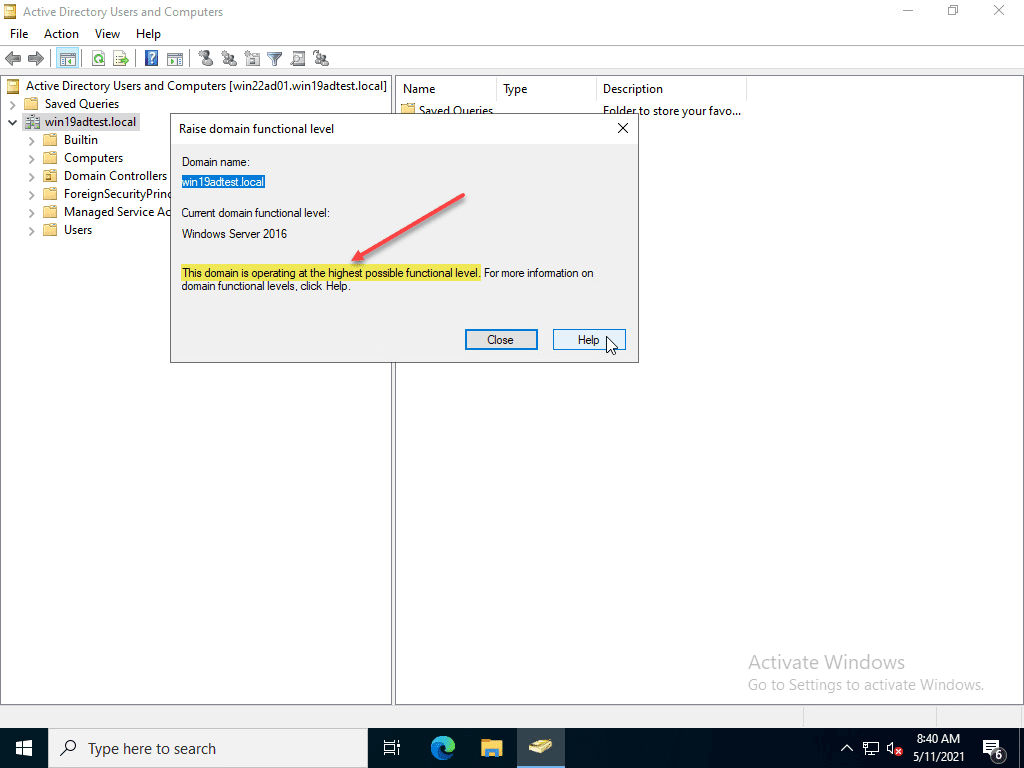
Task: Create a new organizational unit
Action: point(251,58)
